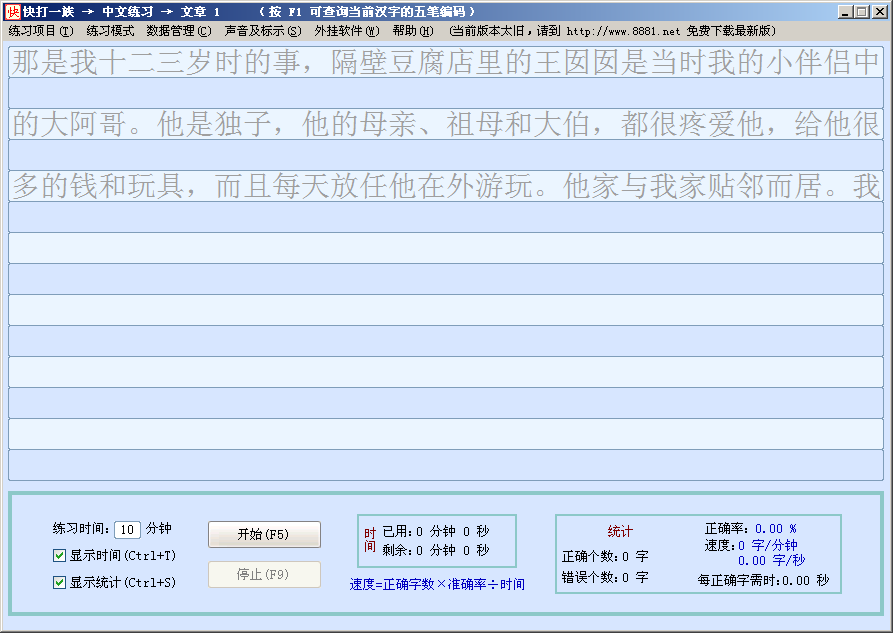Viewport: 893px width, 633px height.
Task: Toggle the 显示时间 checkbox
Action: pyautogui.click(x=59, y=555)
